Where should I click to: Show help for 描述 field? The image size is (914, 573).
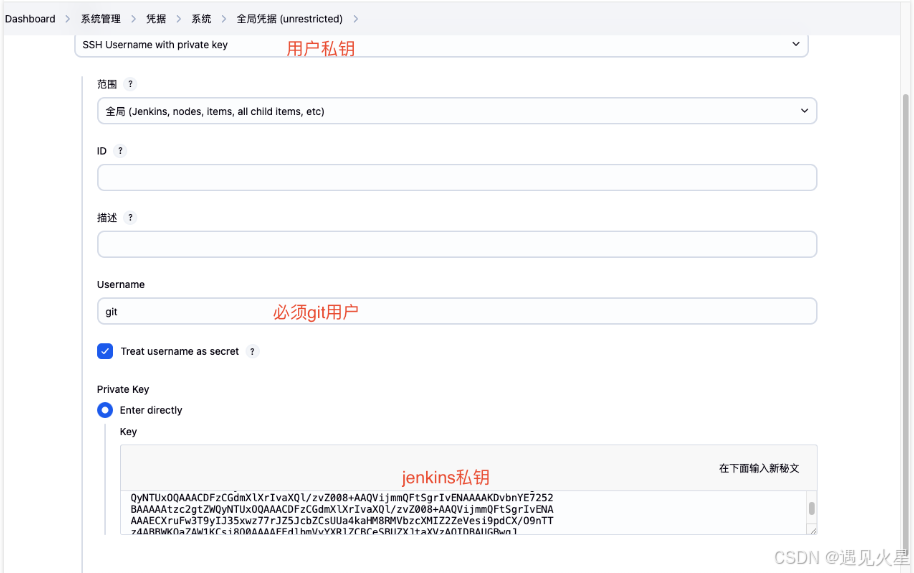[131, 217]
